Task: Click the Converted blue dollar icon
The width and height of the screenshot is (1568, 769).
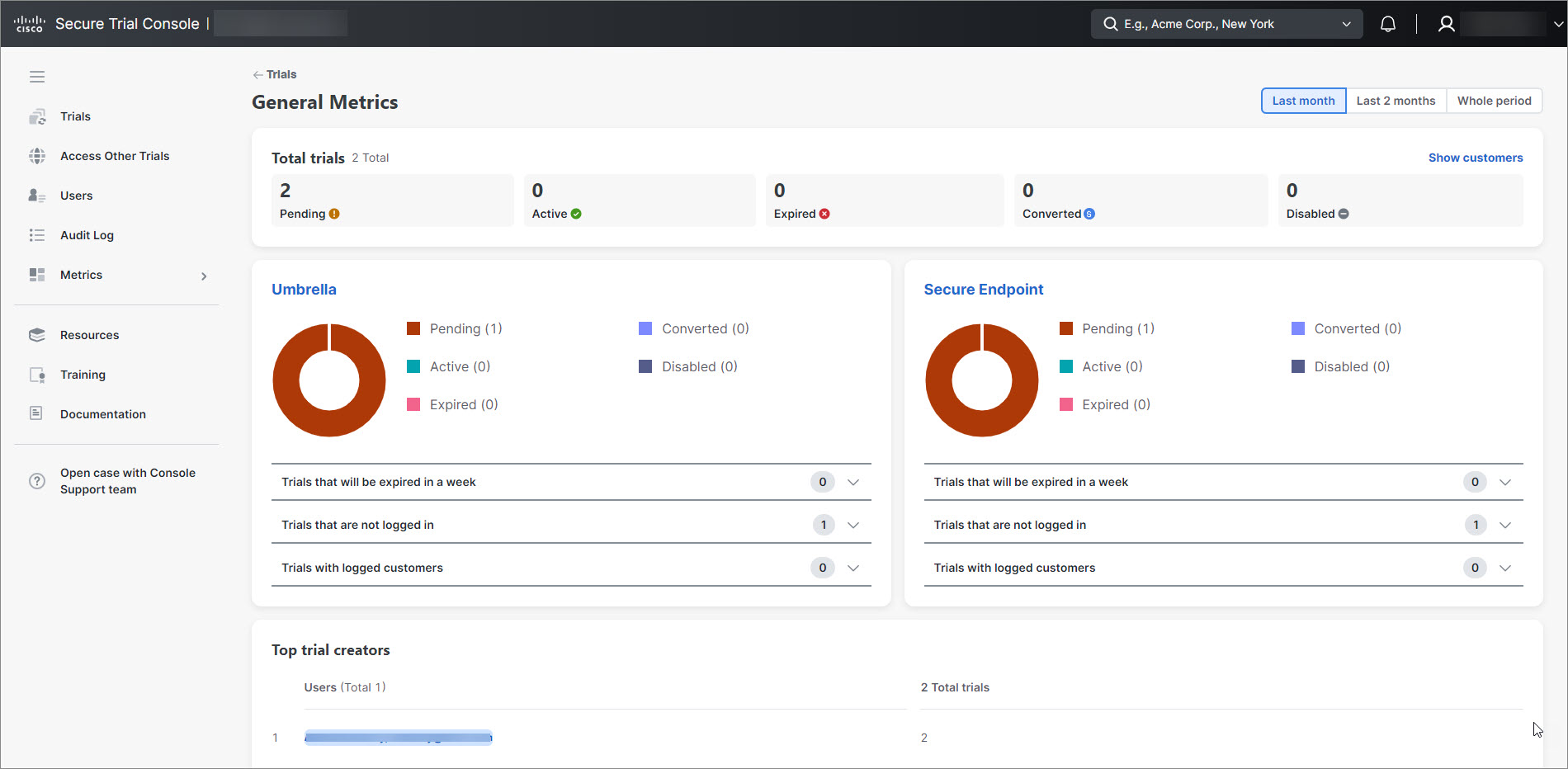Action: coord(1089,214)
